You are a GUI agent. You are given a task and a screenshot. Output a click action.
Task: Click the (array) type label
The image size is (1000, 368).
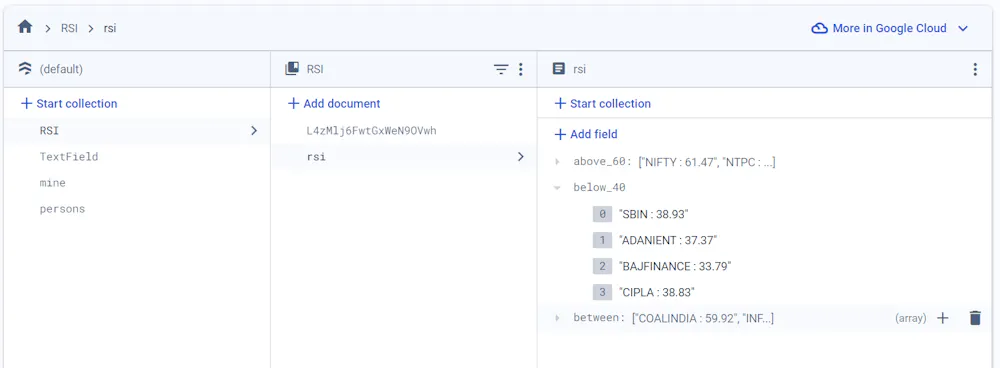coord(911,318)
